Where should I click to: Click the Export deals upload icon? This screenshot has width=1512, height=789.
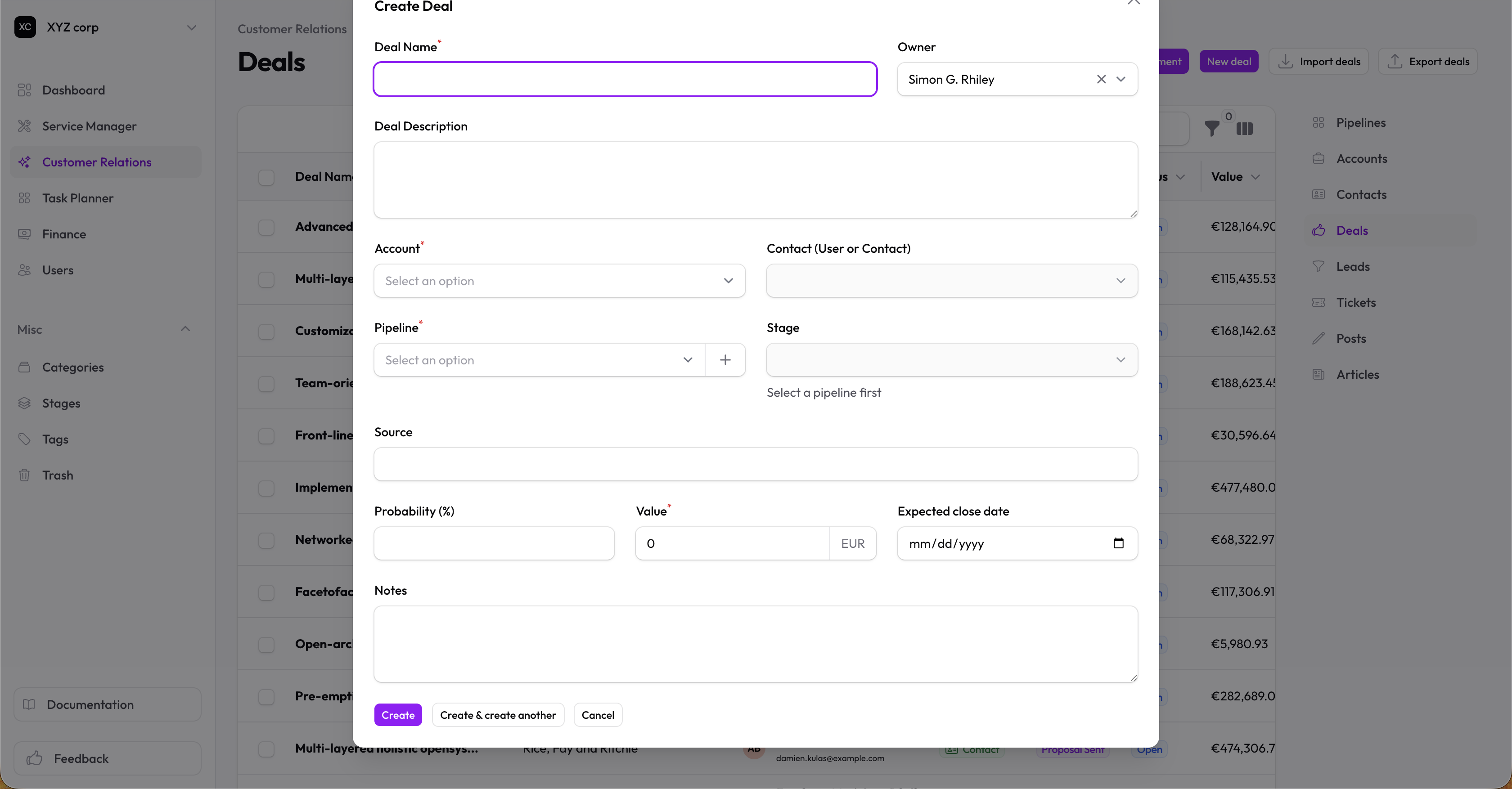[1395, 62]
